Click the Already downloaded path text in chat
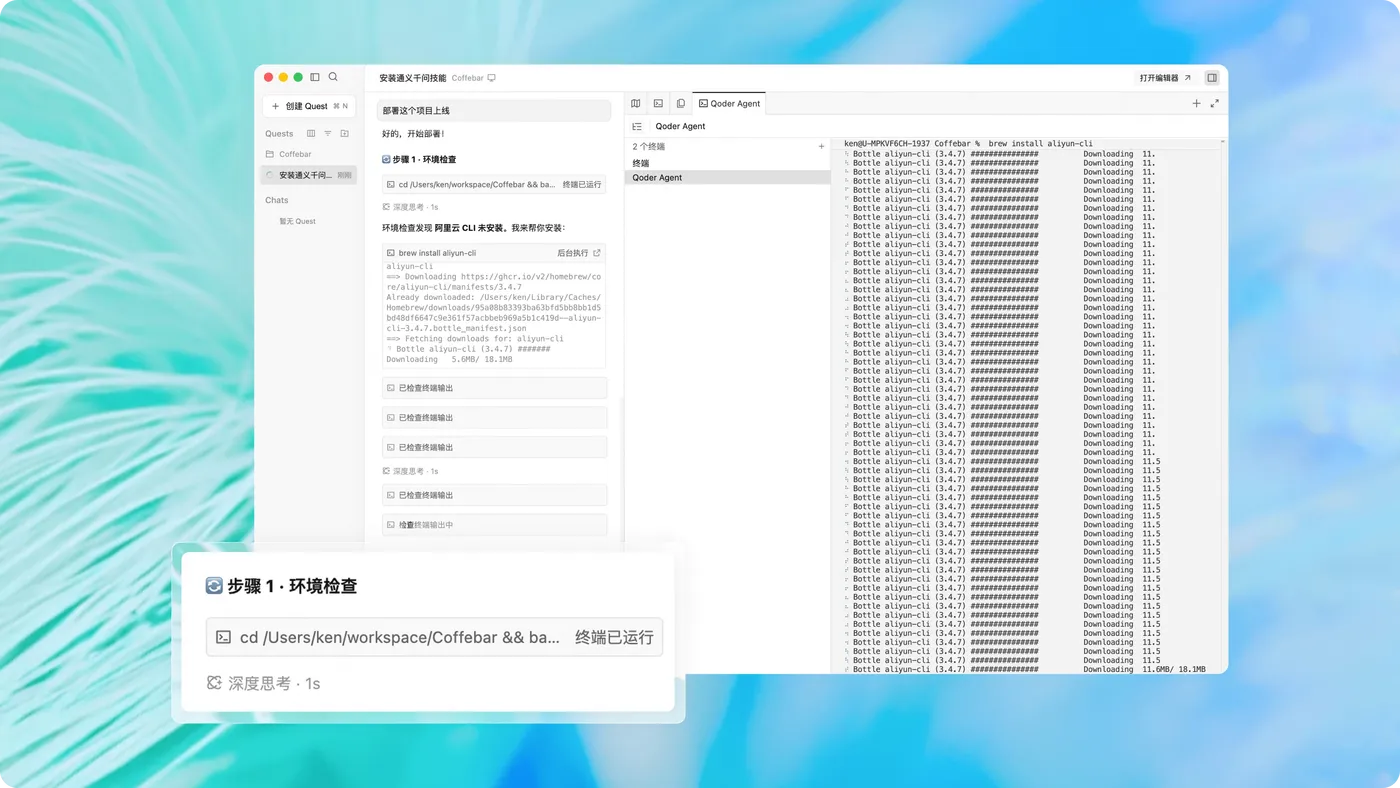Screen dimensions: 1400x788 [494, 312]
